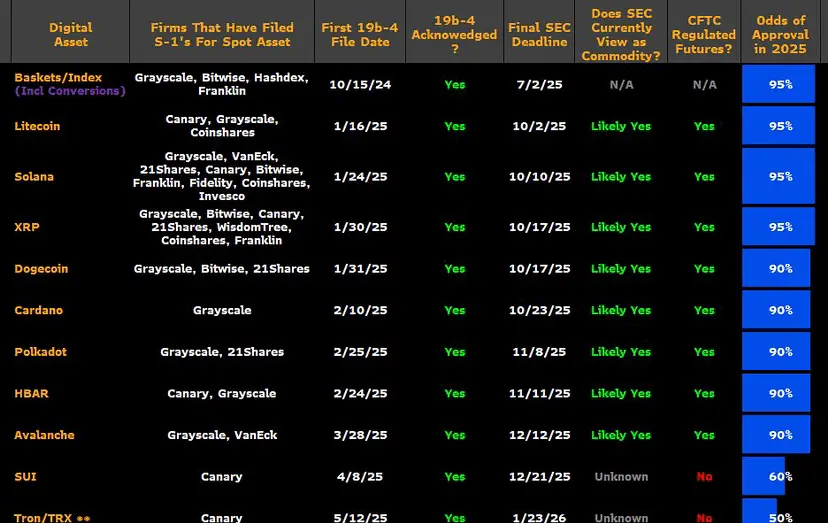Click the CFTC futures Yes cell for Solana
828x523 pixels.
point(704,176)
